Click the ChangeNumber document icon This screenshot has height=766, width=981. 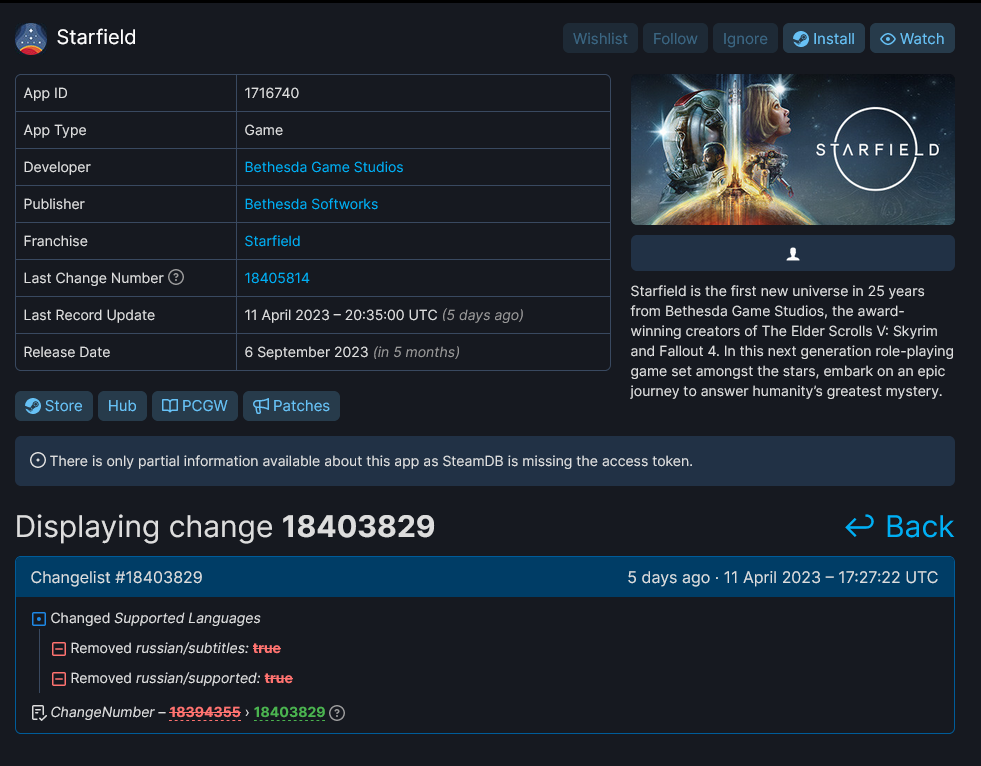tap(39, 713)
